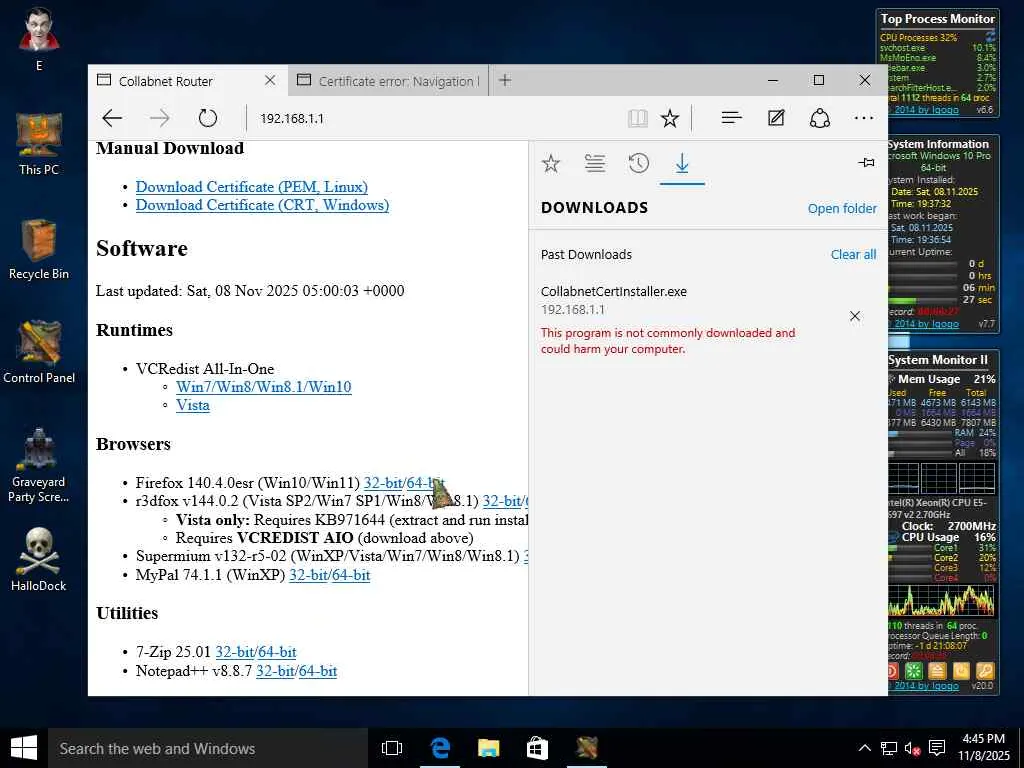
Task: Pin the hub pane with pin icon
Action: pos(867,162)
